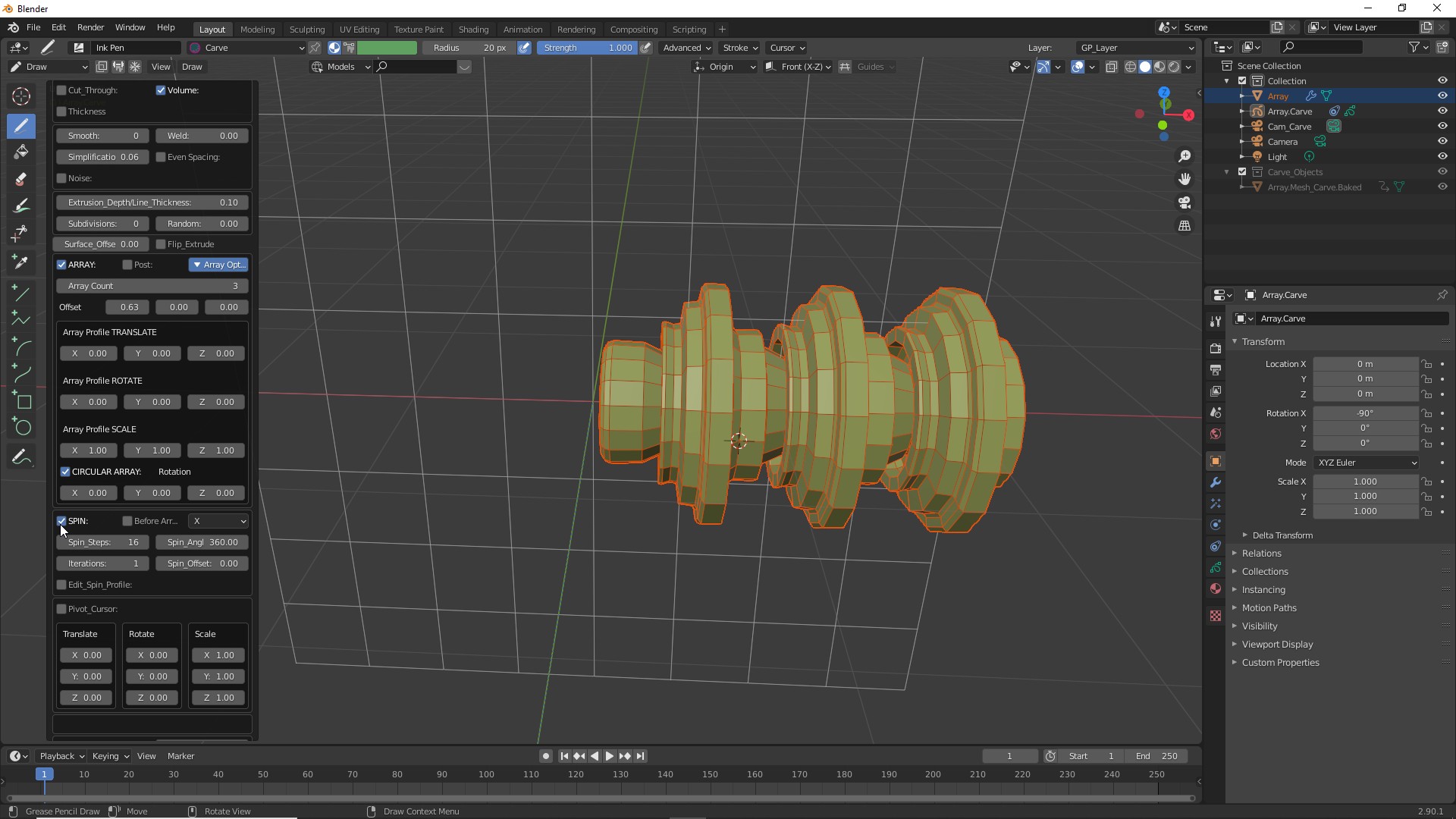Image resolution: width=1456 pixels, height=819 pixels.
Task: Click the Strength slider in the header
Action: (587, 48)
